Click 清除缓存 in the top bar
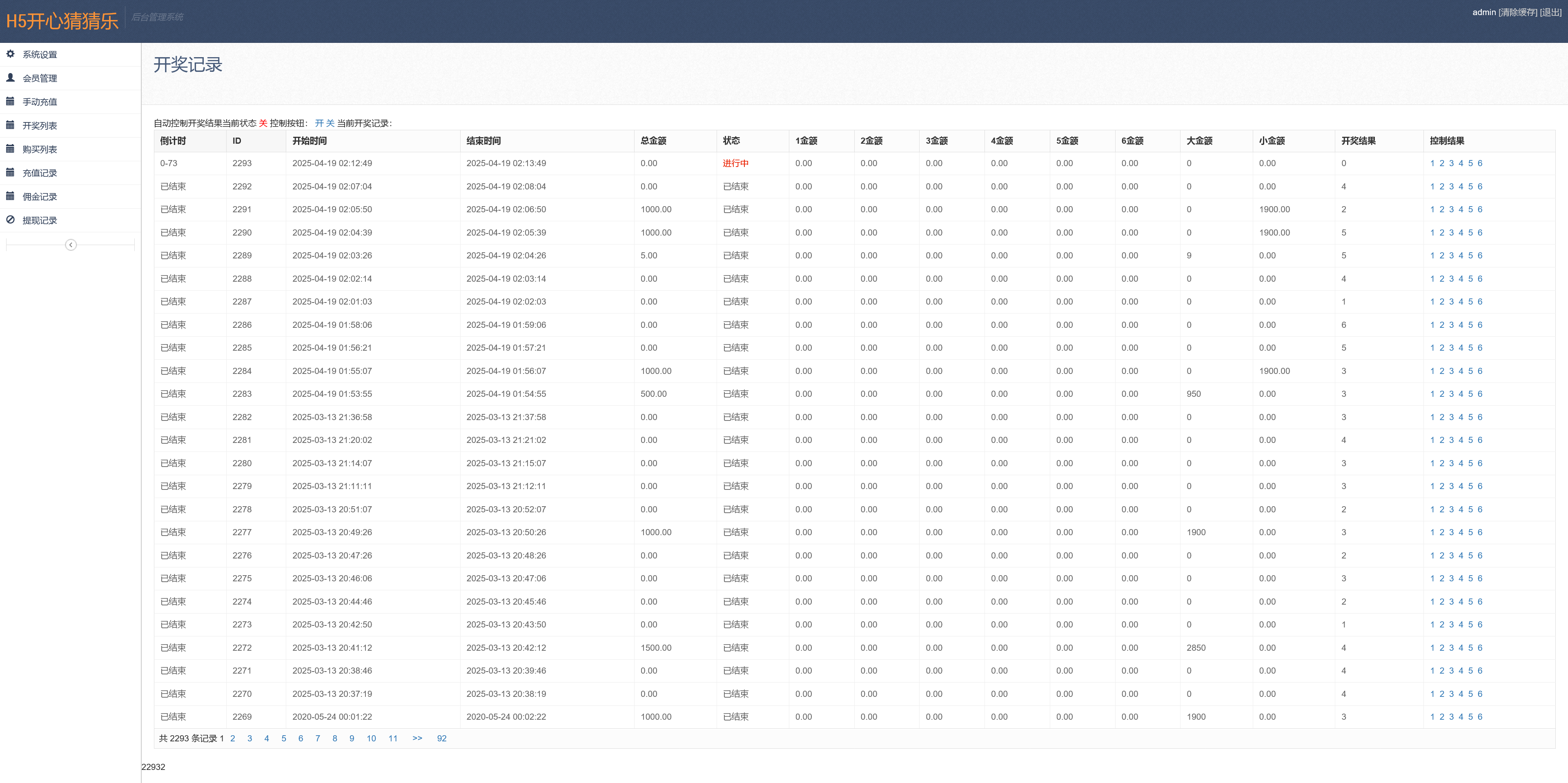 (x=1517, y=12)
